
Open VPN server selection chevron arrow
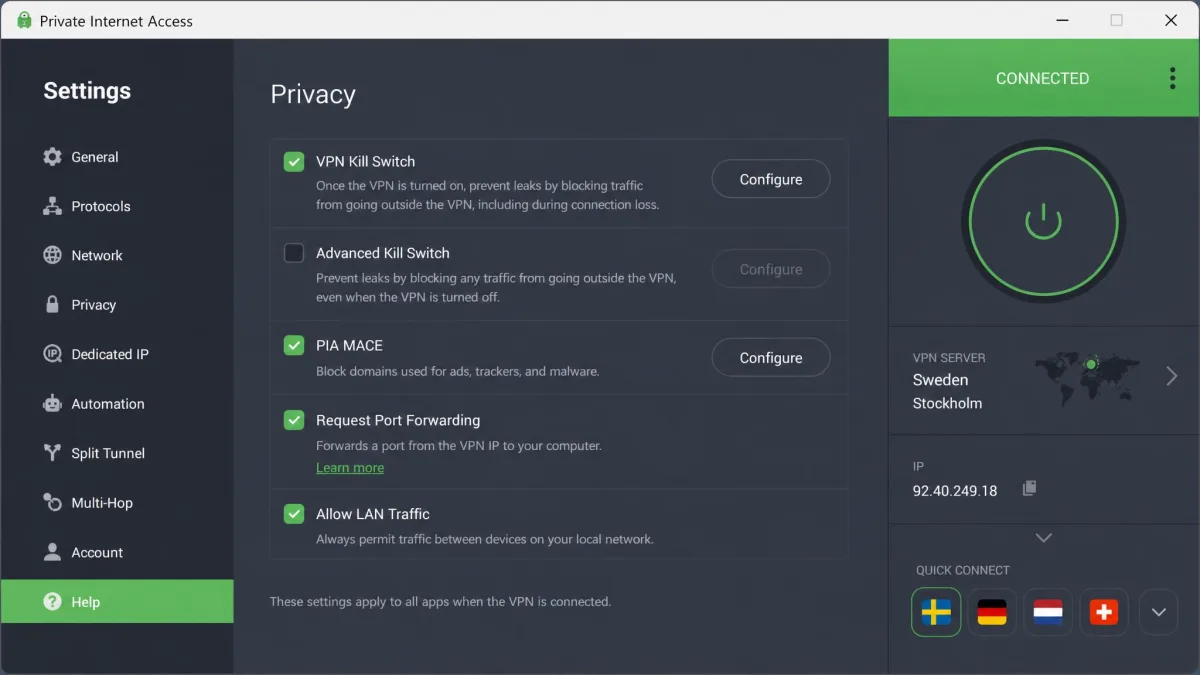click(1172, 376)
